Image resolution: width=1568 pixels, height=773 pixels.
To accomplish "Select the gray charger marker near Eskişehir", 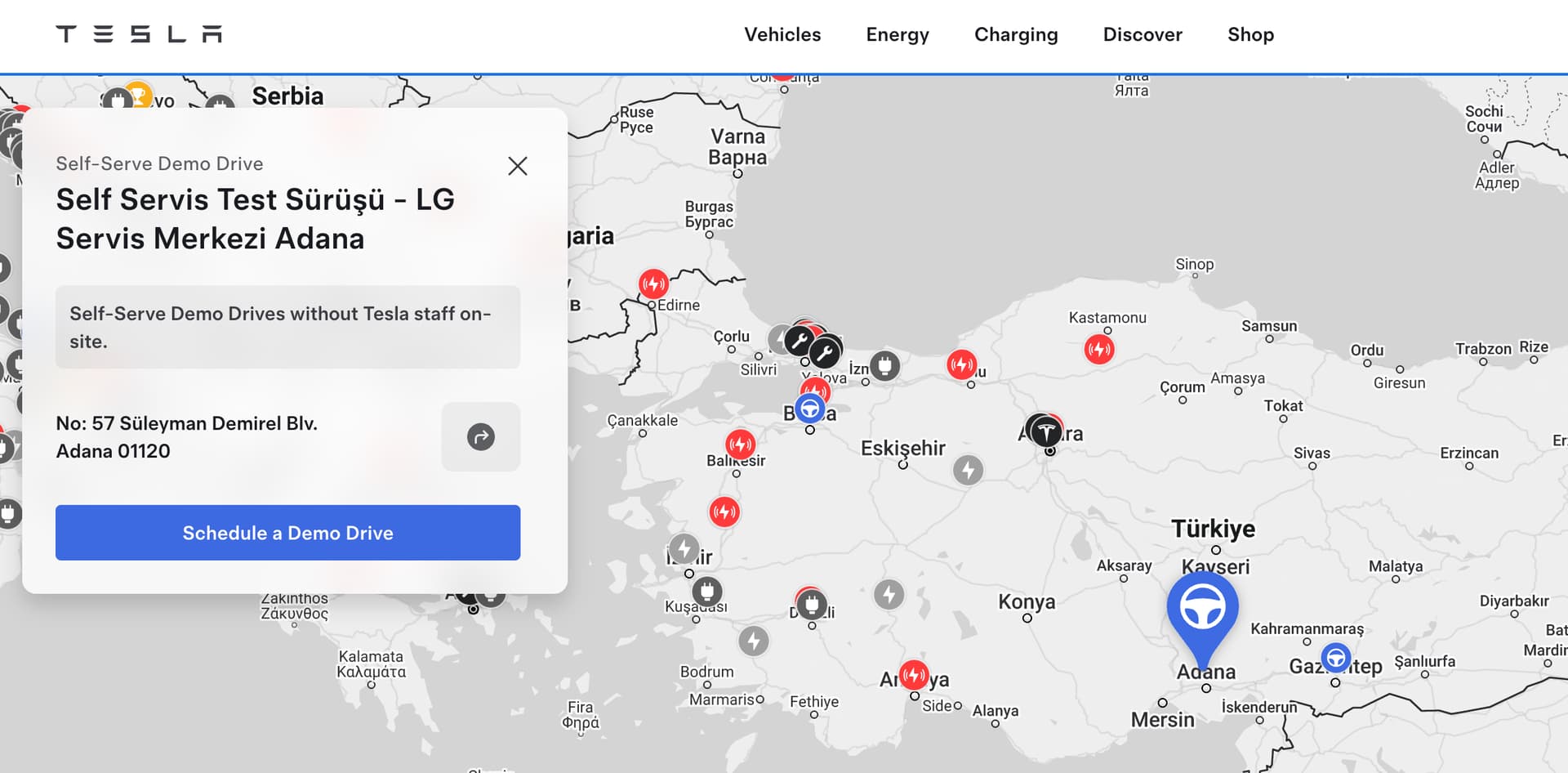I will pos(968,470).
